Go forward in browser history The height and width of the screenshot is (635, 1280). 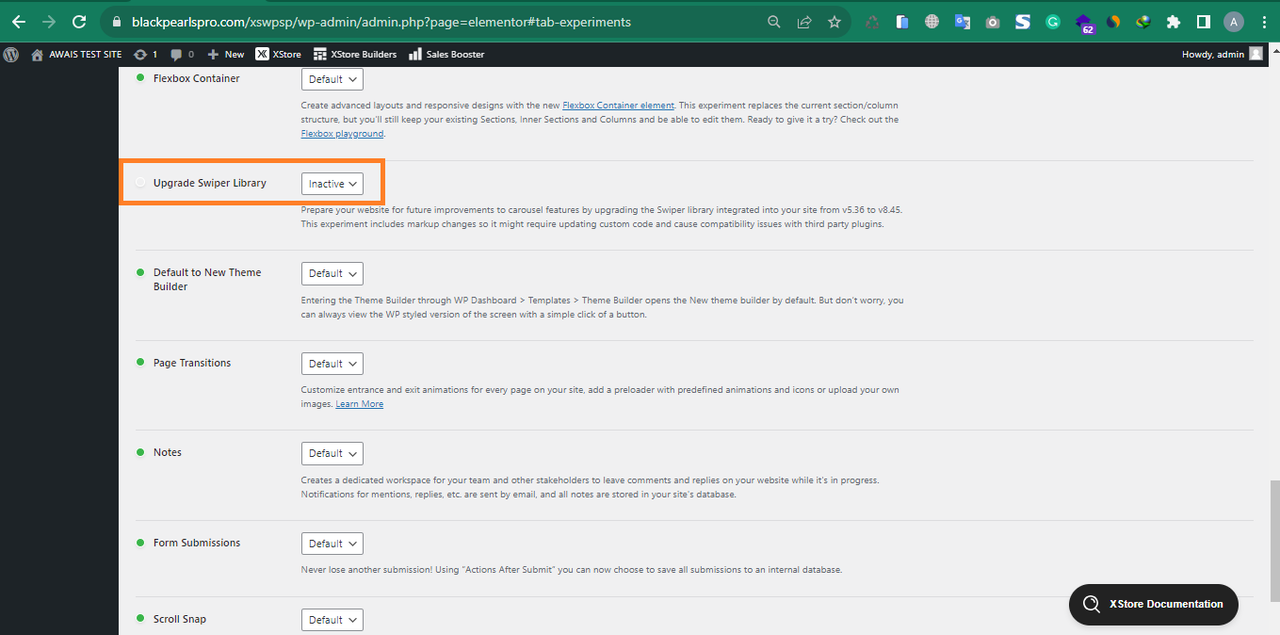[49, 21]
